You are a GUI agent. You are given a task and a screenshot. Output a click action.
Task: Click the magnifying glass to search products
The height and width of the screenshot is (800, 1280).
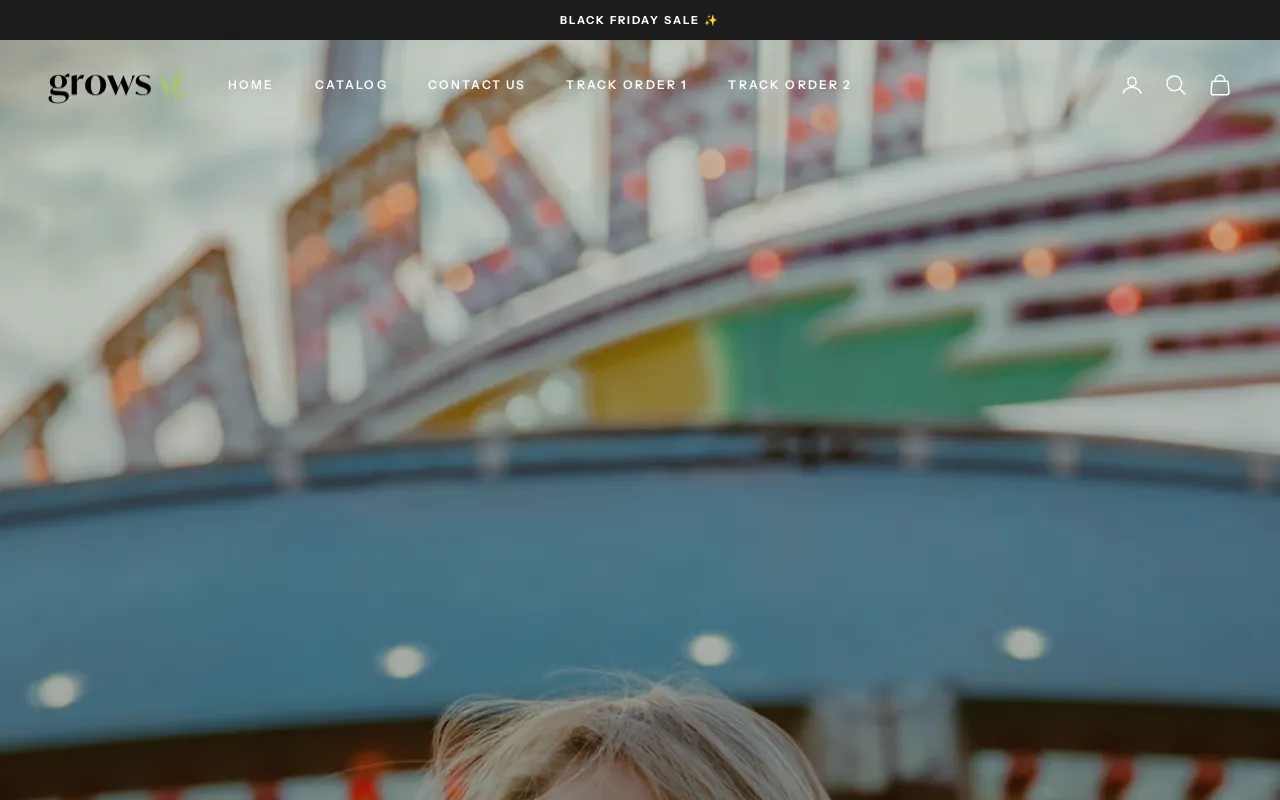[1176, 85]
